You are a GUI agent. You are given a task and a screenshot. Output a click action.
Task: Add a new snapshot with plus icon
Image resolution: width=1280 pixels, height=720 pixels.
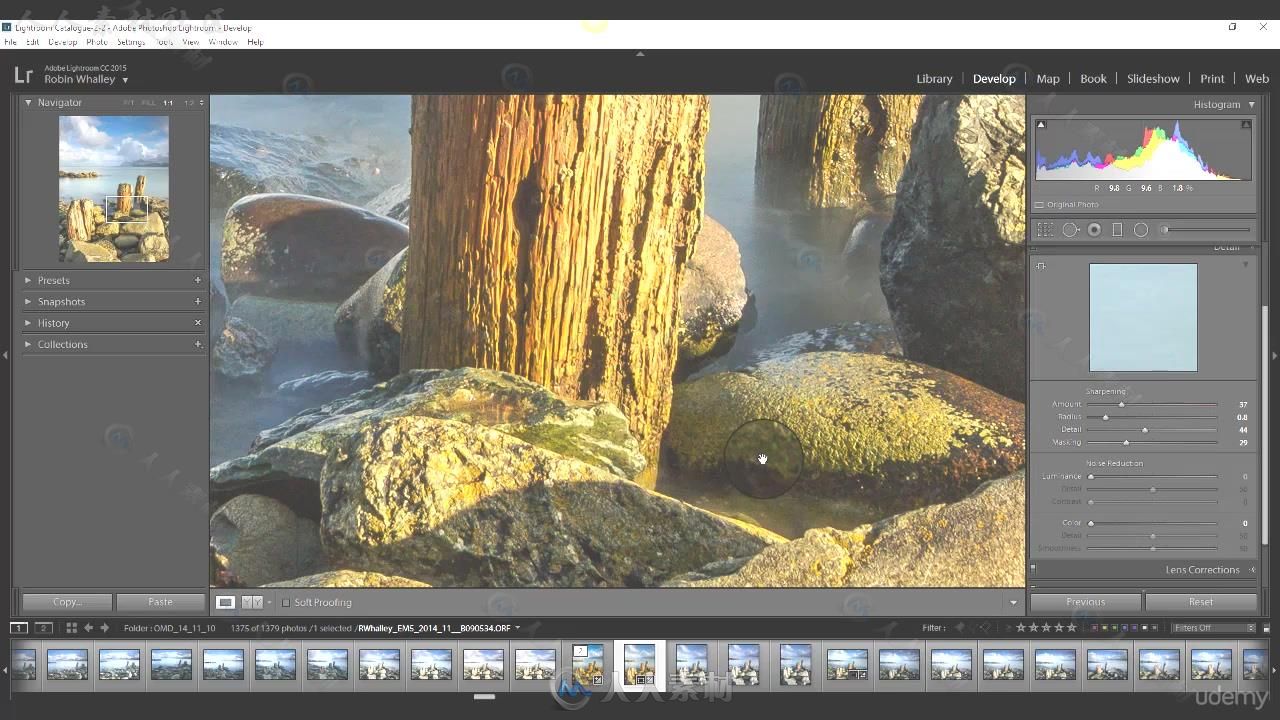tap(198, 301)
